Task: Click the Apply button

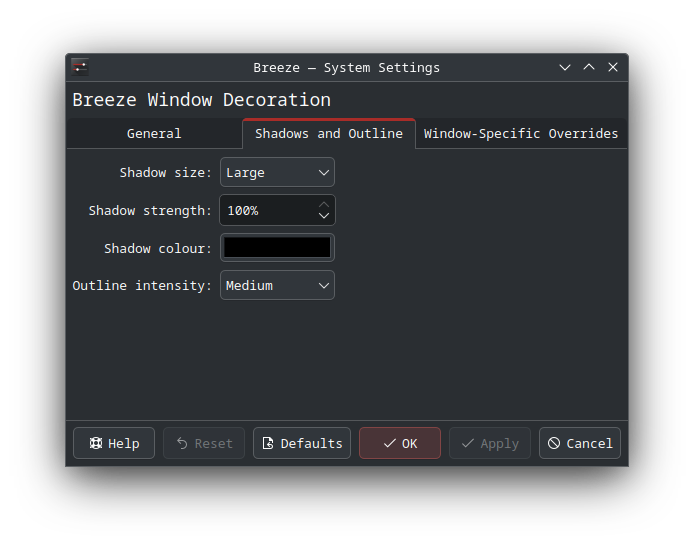Action: click(x=490, y=443)
